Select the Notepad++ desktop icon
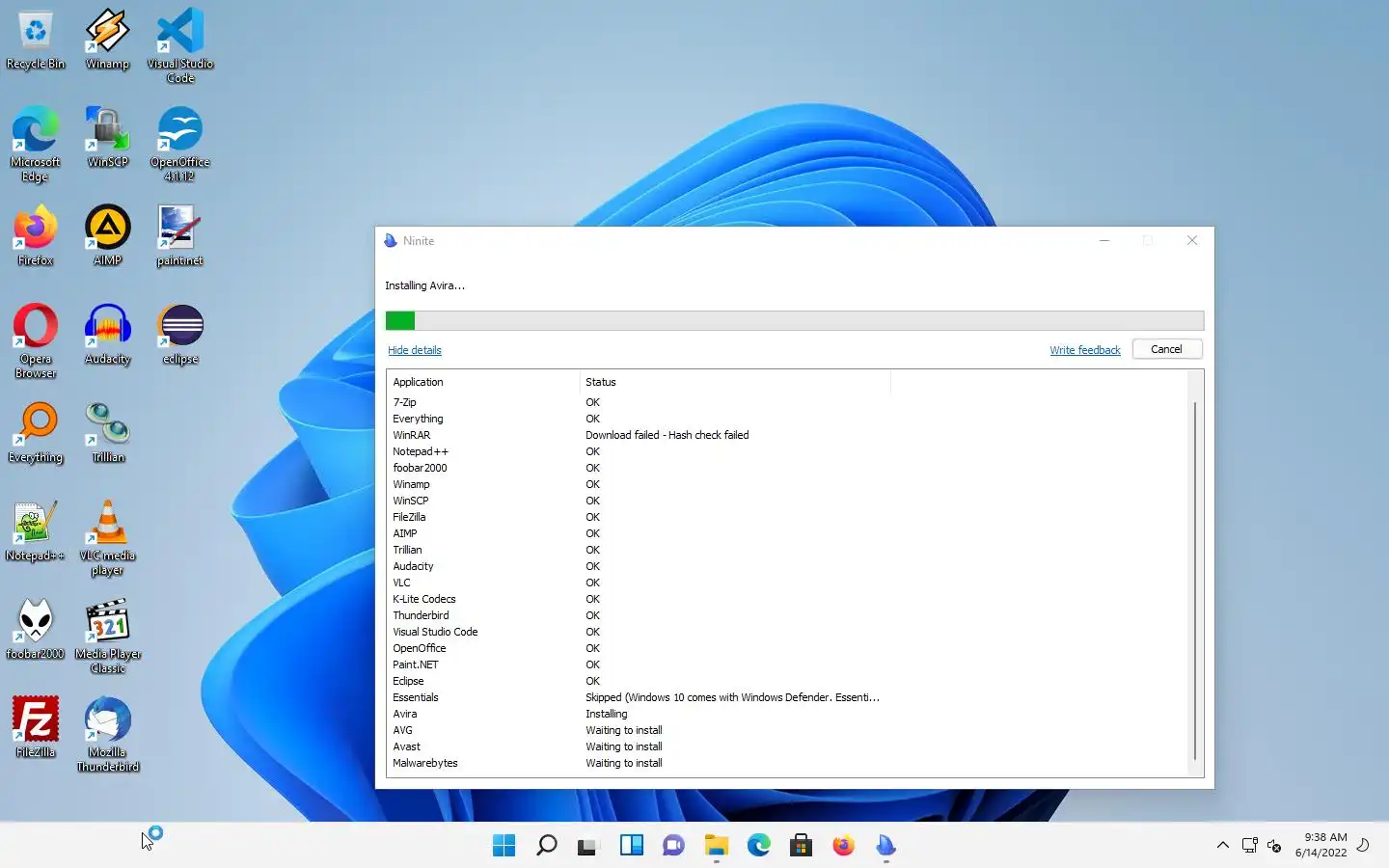Viewport: 1389px width, 868px height. tap(36, 531)
